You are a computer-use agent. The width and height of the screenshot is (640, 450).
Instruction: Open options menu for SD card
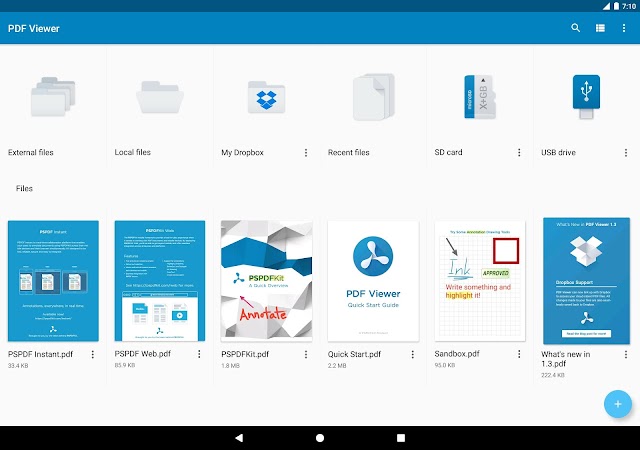519,153
